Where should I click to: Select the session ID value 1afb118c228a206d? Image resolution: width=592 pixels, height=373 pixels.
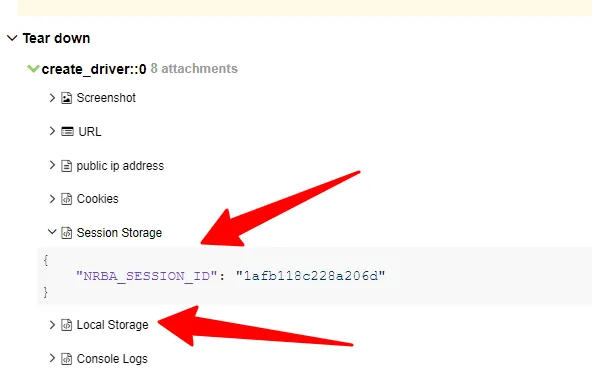tap(310, 276)
